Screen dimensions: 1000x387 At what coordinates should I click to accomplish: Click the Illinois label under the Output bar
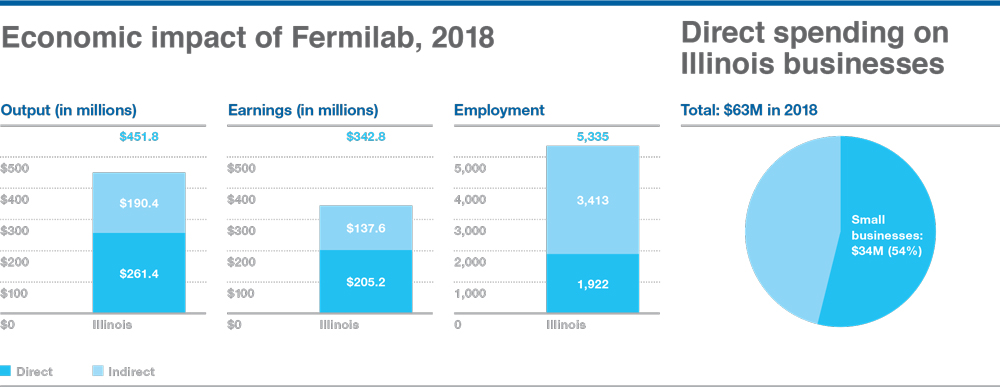coord(112,325)
